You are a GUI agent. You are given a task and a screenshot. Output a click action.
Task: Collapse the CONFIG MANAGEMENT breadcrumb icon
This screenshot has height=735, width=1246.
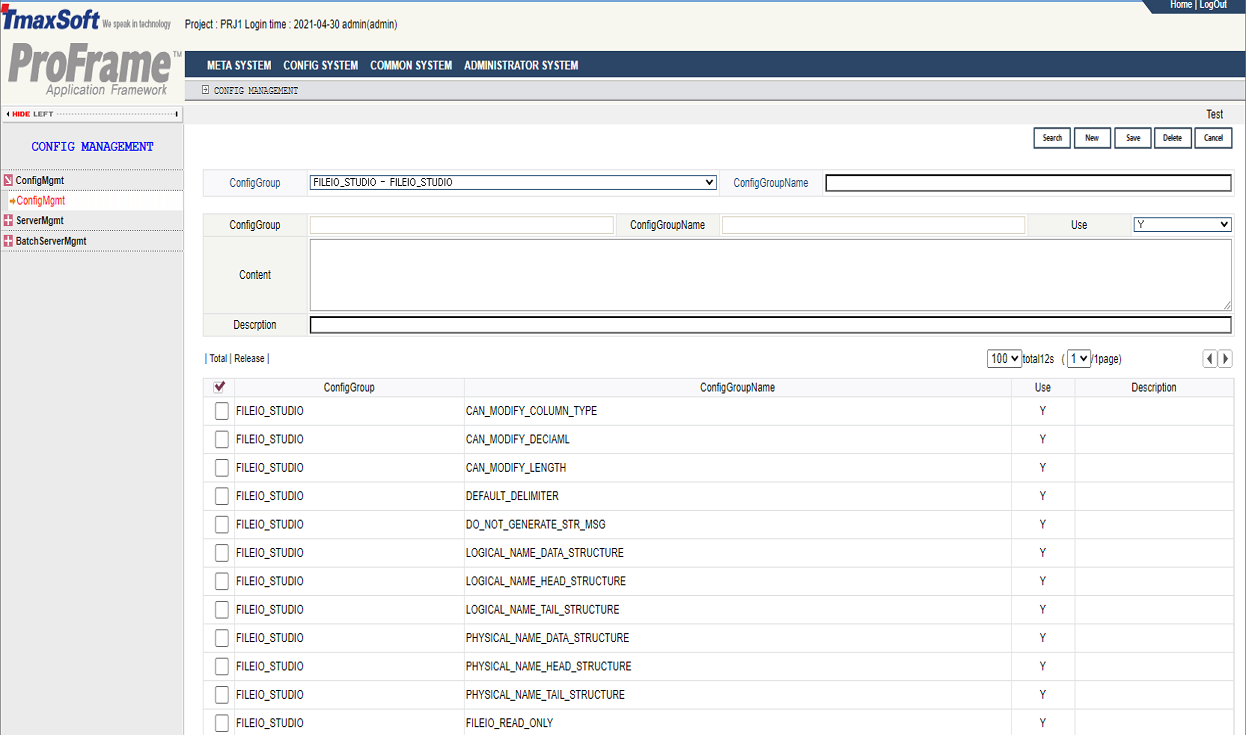click(x=205, y=90)
